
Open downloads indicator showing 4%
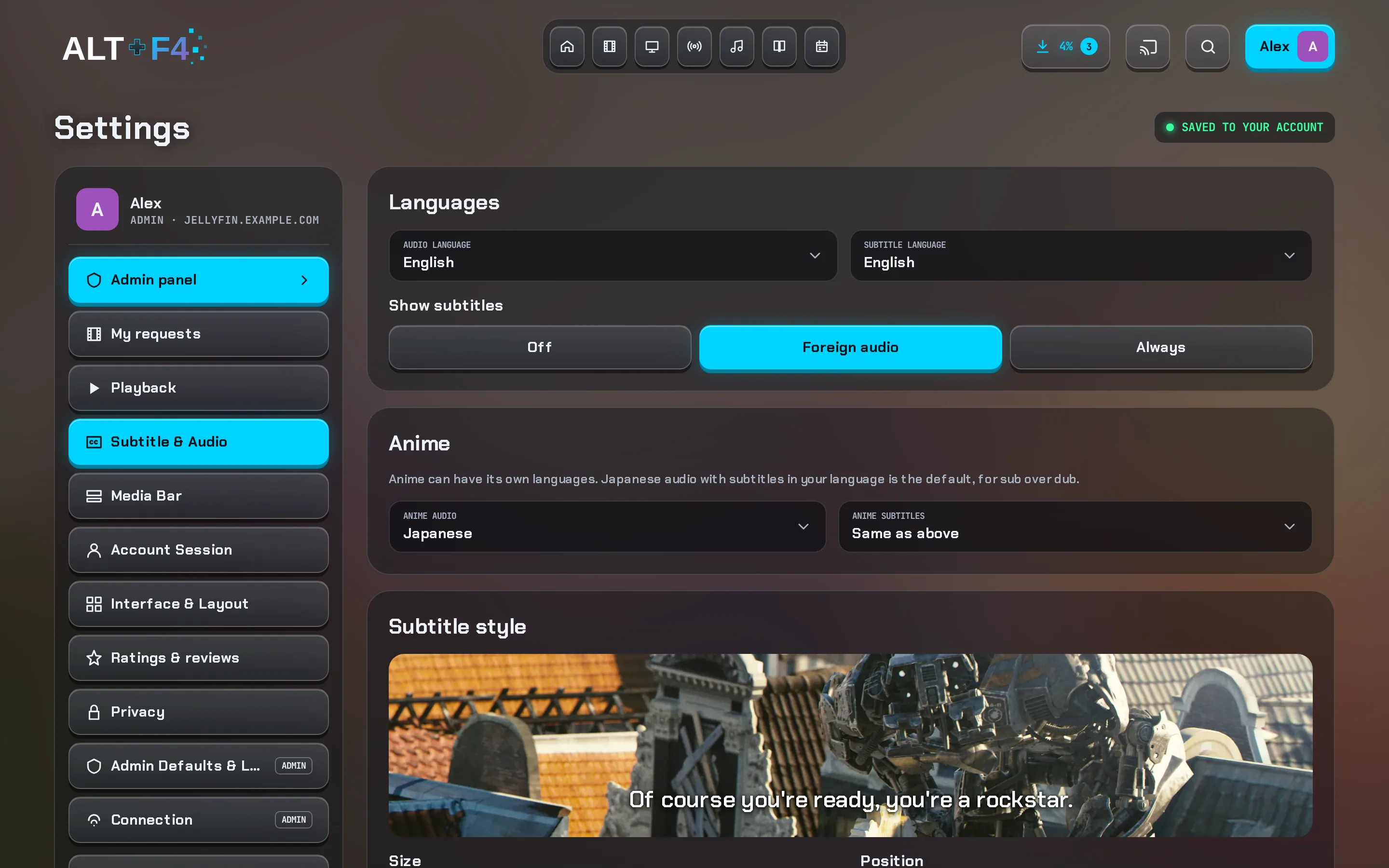coord(1065,46)
